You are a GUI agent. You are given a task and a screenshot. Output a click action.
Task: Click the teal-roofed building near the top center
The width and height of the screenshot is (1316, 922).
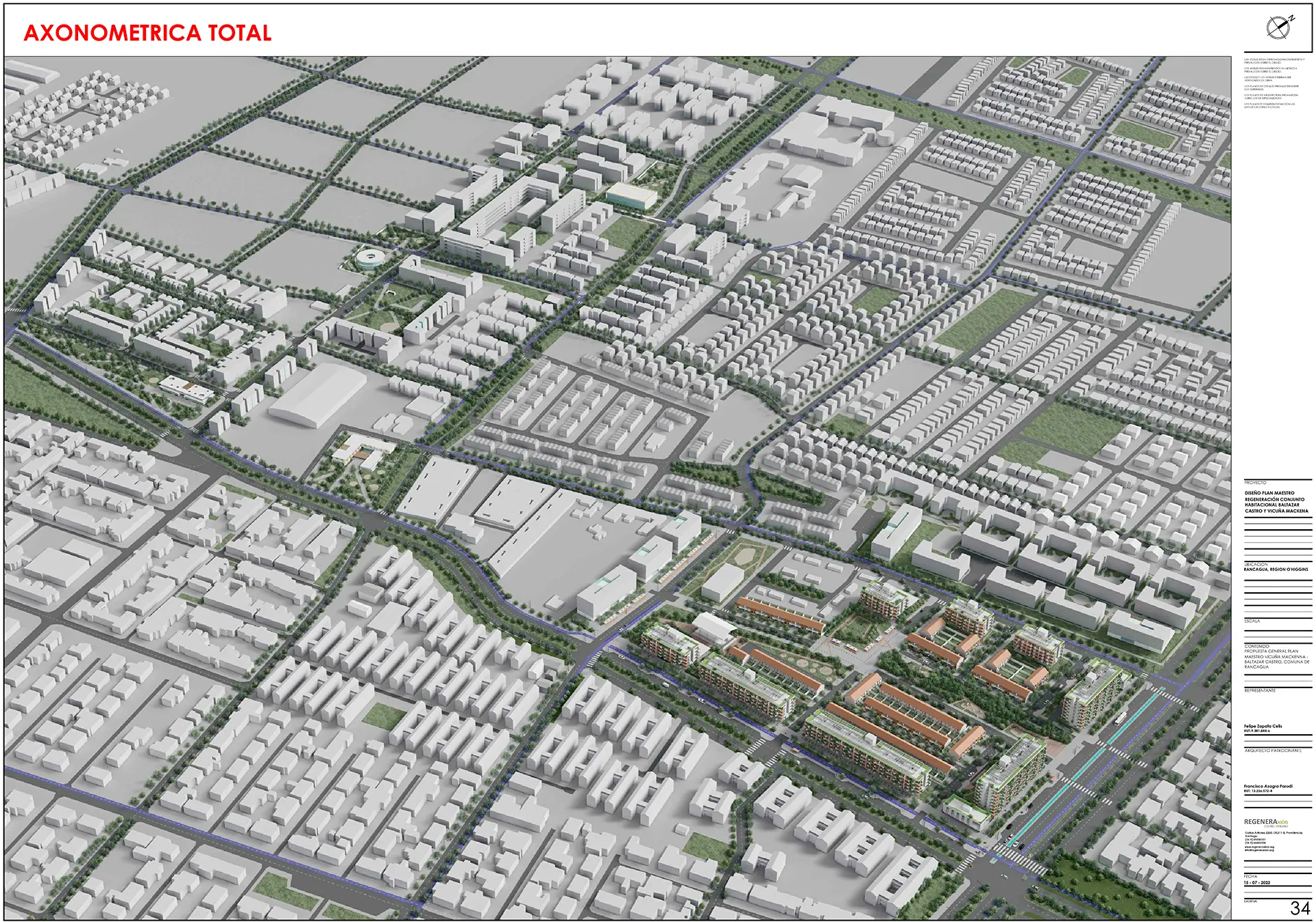(631, 195)
